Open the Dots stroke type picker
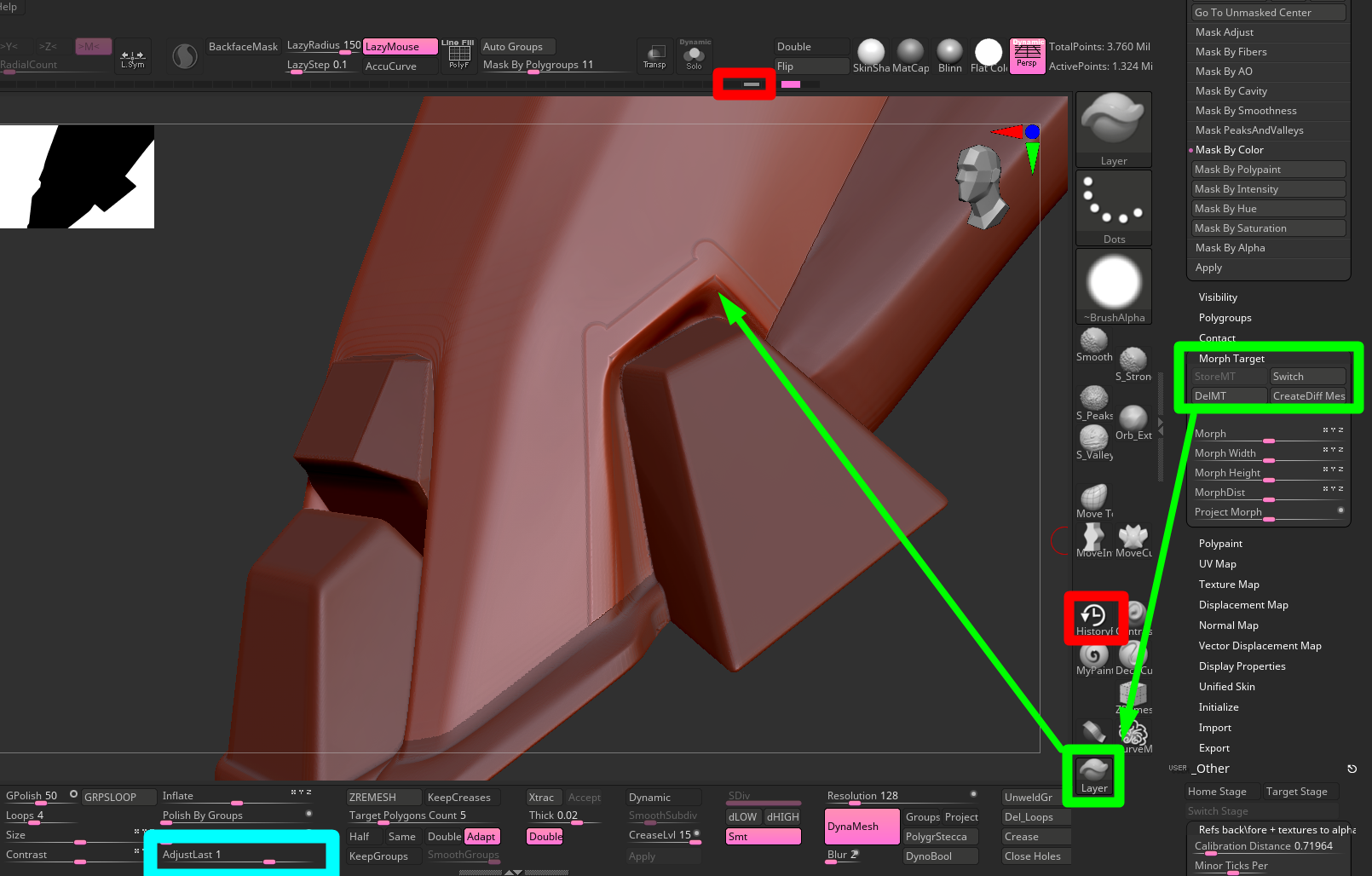This screenshot has height=876, width=1372. [1114, 208]
